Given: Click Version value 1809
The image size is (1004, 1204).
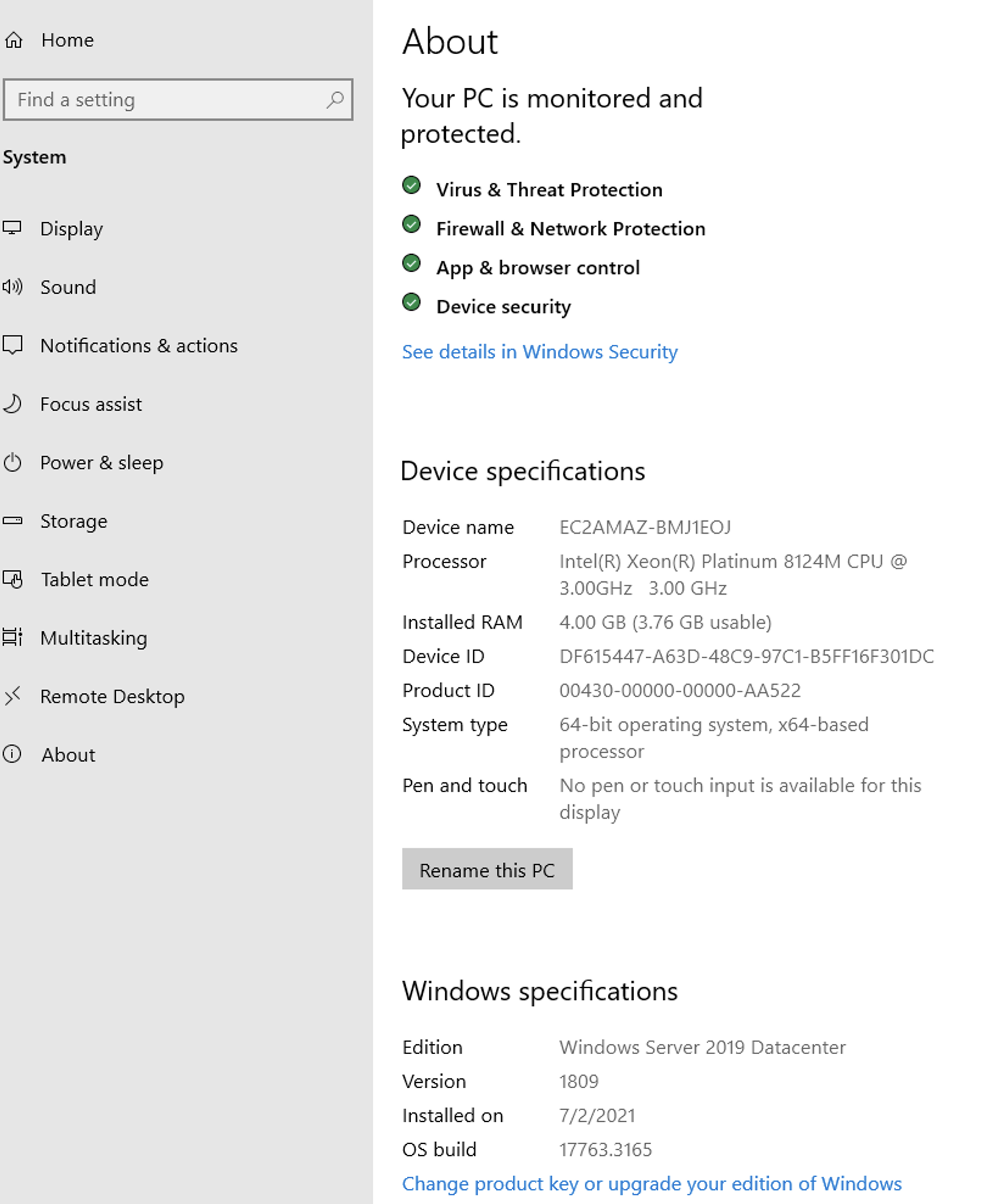Looking at the screenshot, I should (x=579, y=1082).
